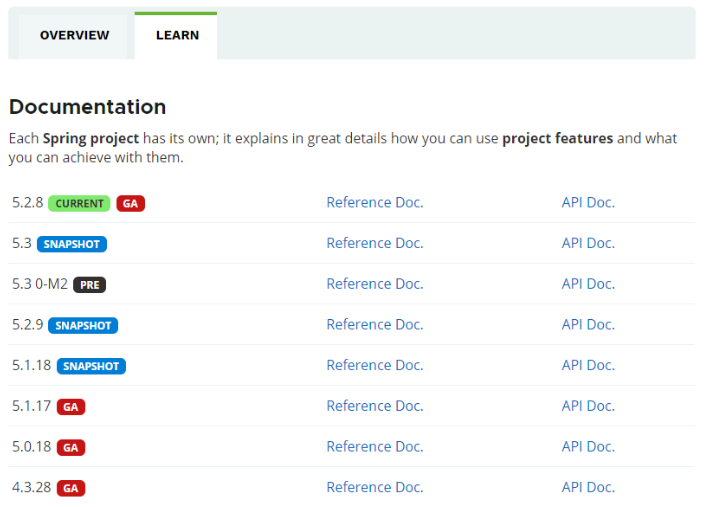Open Reference Doc. for 5.2.9 SNAPSHOT
704x507 pixels.
[375, 325]
